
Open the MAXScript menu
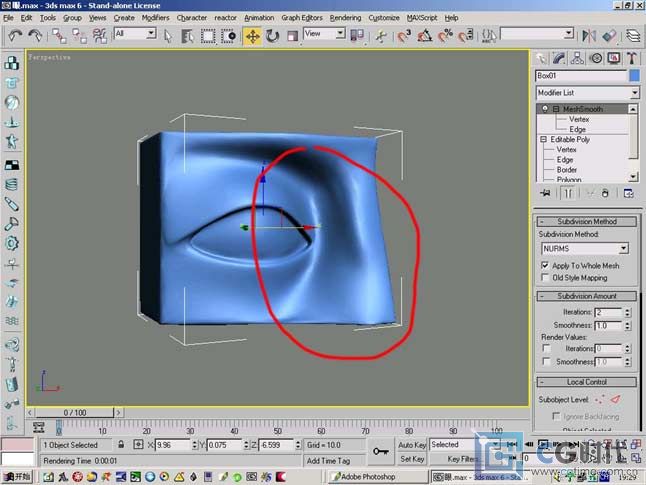[422, 18]
